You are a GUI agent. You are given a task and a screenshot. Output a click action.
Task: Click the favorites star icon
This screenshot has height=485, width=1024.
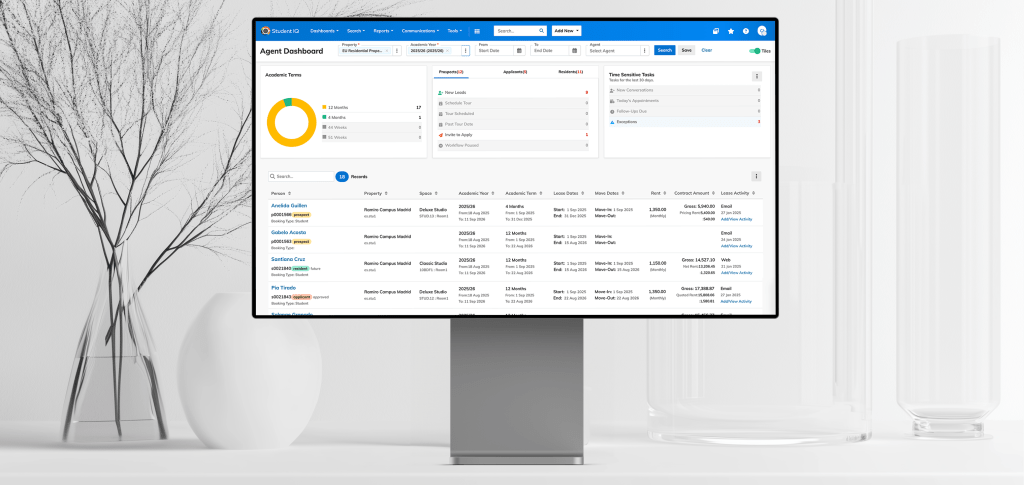731,31
